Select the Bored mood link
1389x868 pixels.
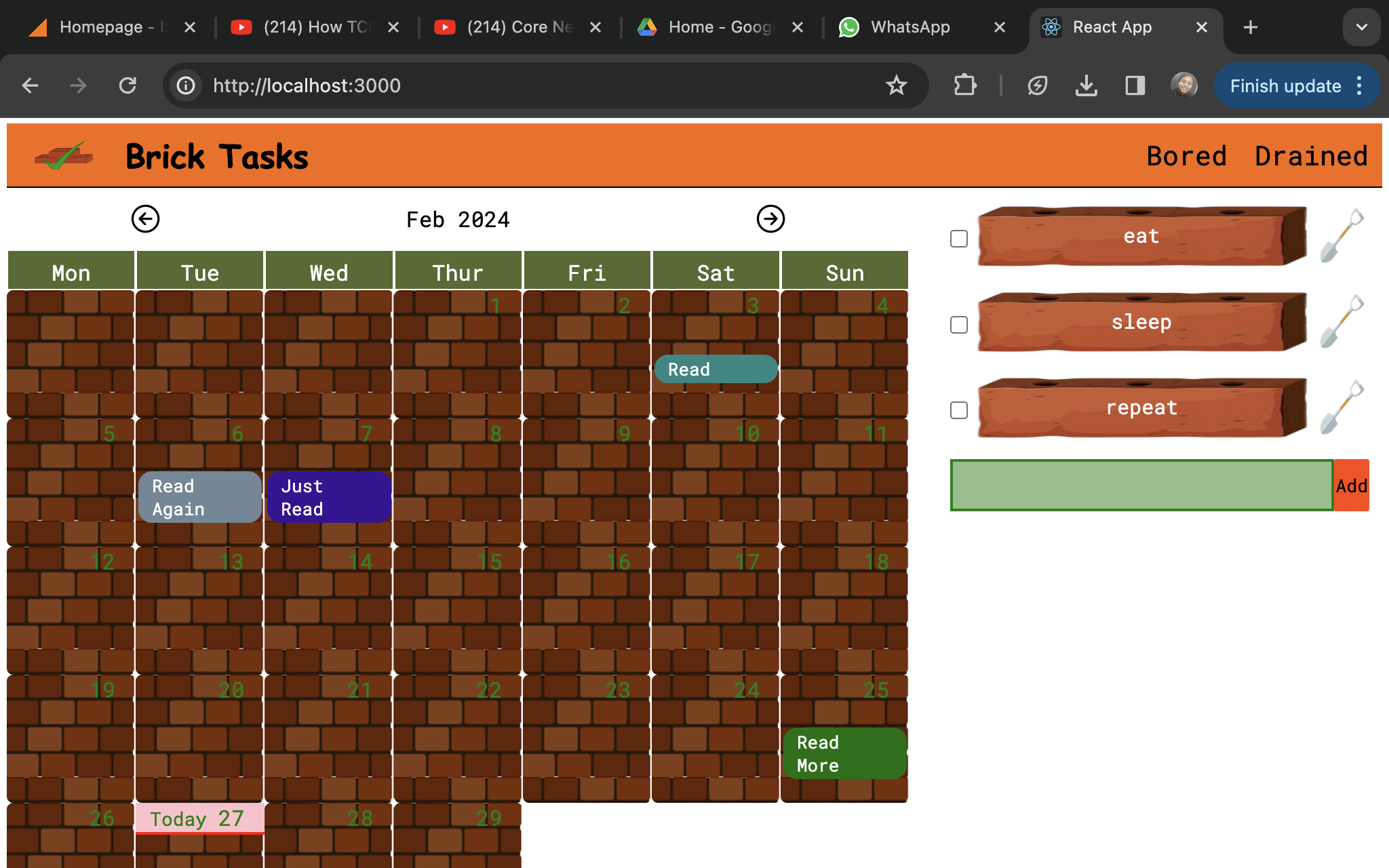pos(1186,156)
